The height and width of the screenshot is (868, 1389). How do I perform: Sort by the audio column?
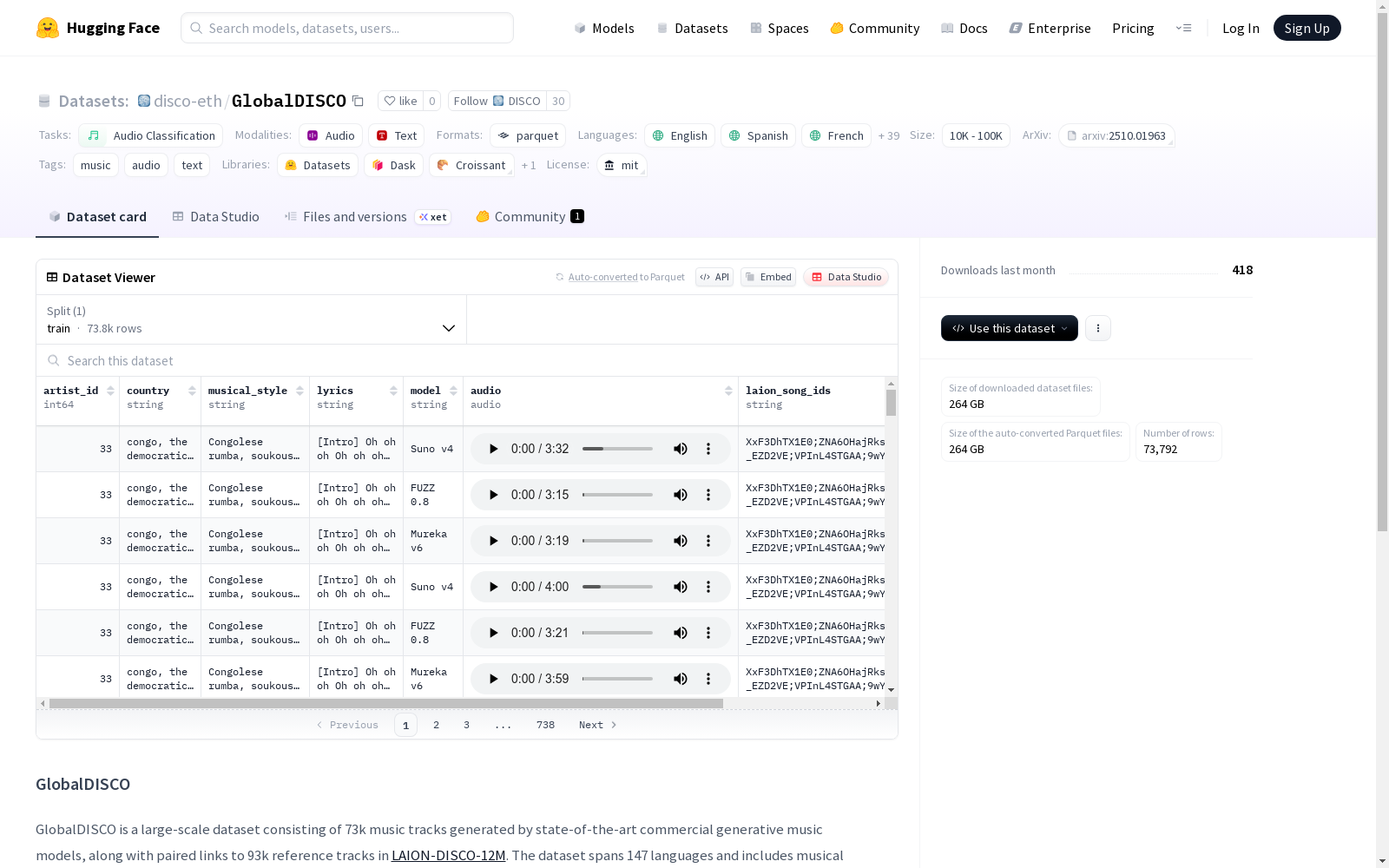click(728, 391)
